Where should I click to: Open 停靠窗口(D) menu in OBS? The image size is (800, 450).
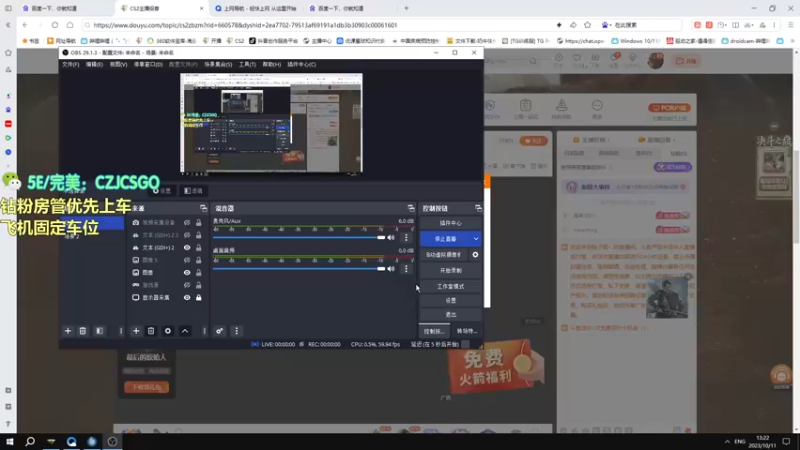[148, 65]
